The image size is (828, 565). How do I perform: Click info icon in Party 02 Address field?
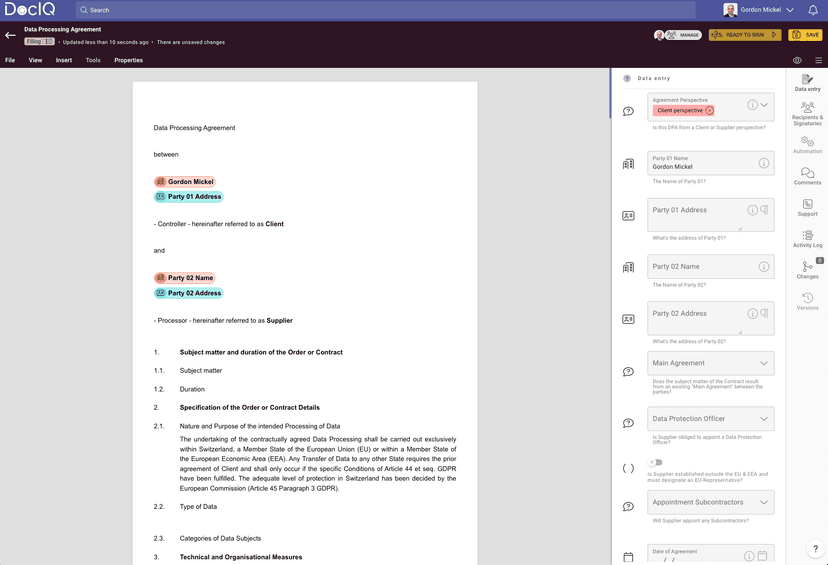pos(752,313)
